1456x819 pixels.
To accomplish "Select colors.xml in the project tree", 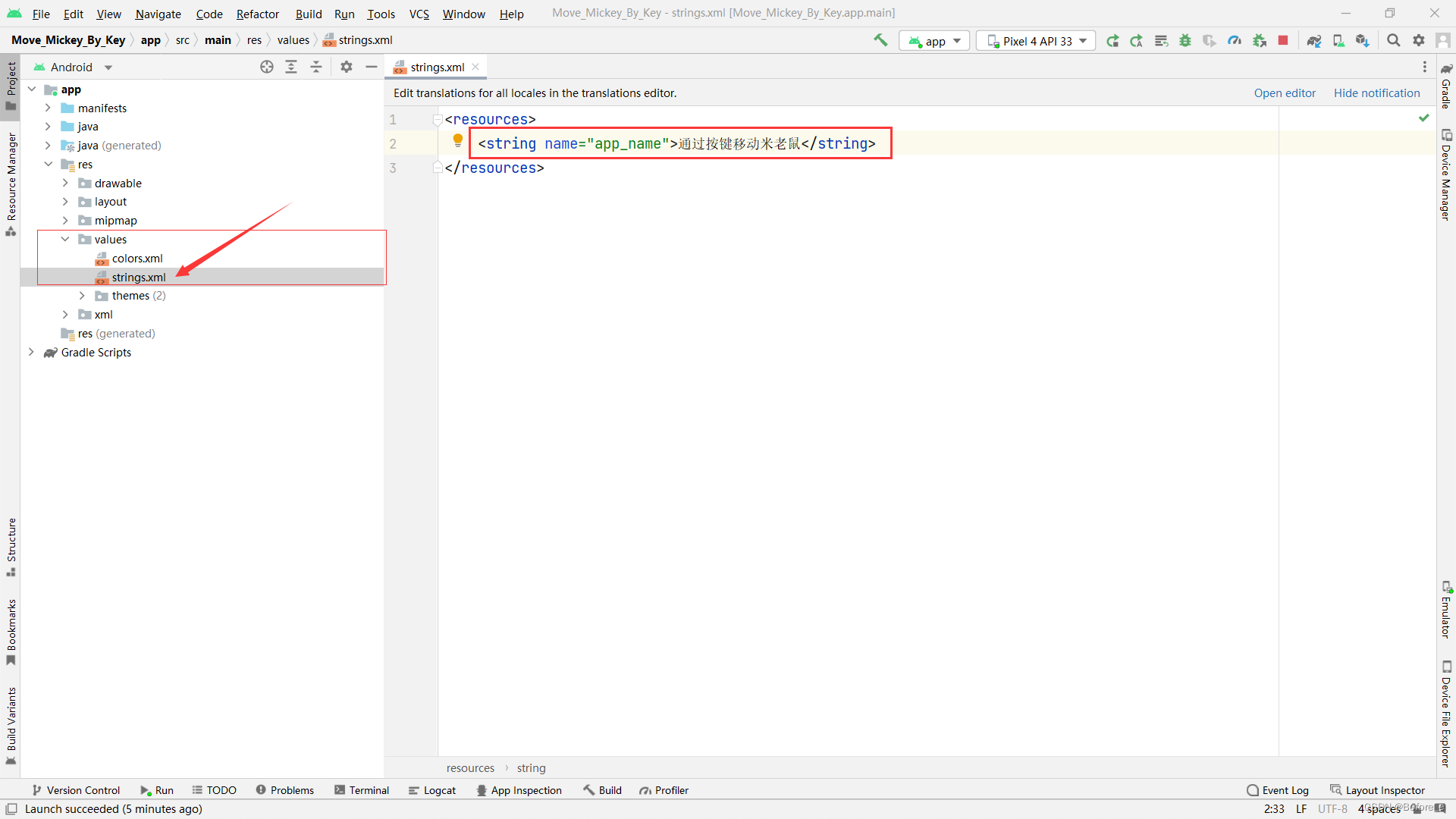I will tap(137, 259).
